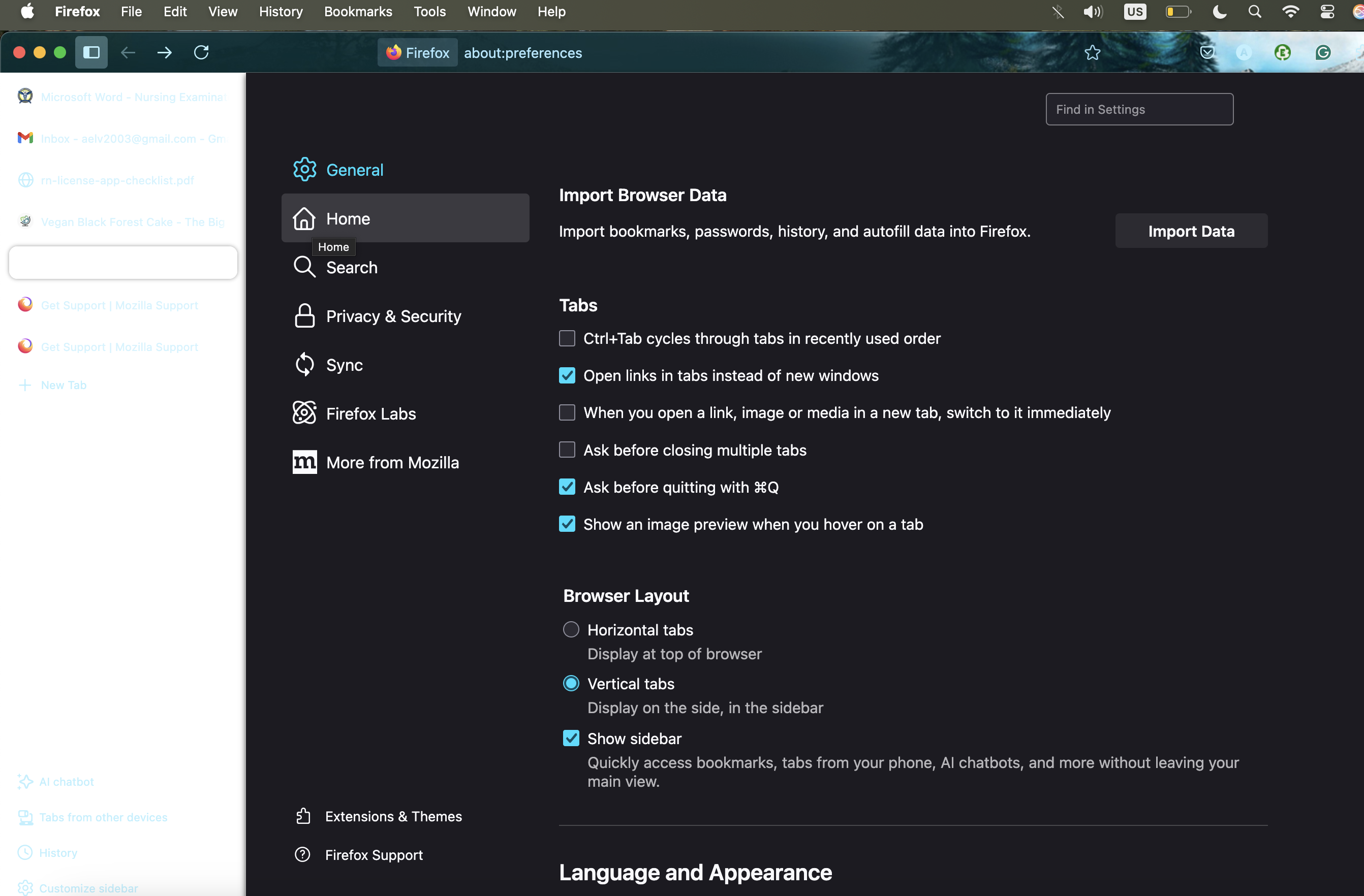Open a New Tab from sidebar
Image resolution: width=1364 pixels, height=896 pixels.
tap(53, 385)
